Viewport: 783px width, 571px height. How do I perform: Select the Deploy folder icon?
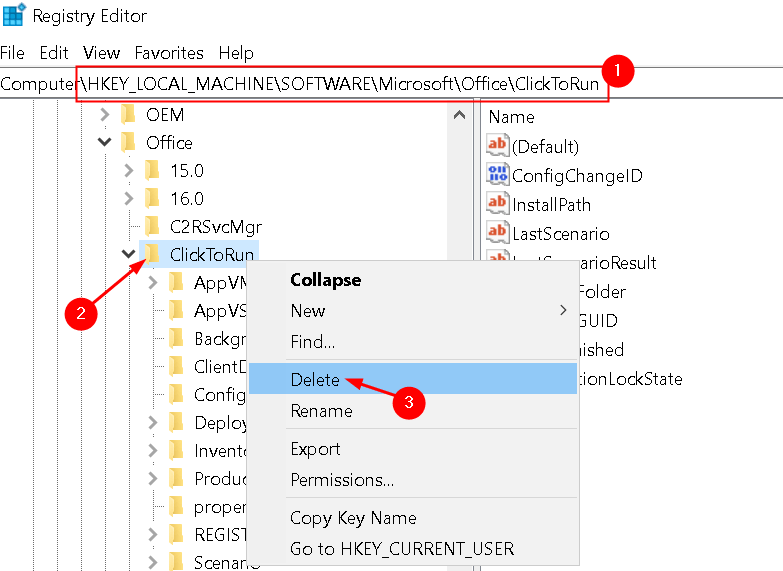pos(176,422)
